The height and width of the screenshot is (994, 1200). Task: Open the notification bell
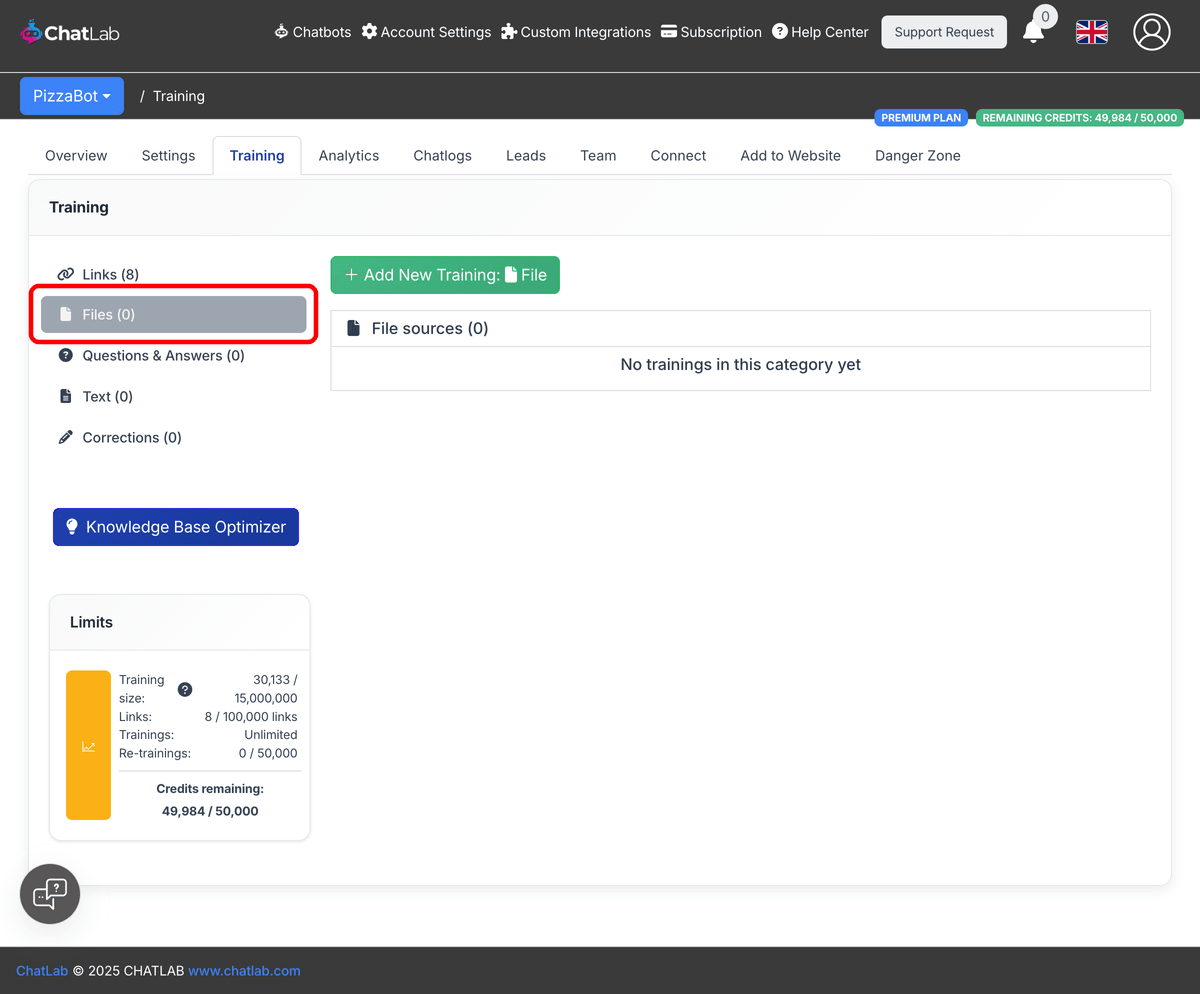coord(1035,32)
